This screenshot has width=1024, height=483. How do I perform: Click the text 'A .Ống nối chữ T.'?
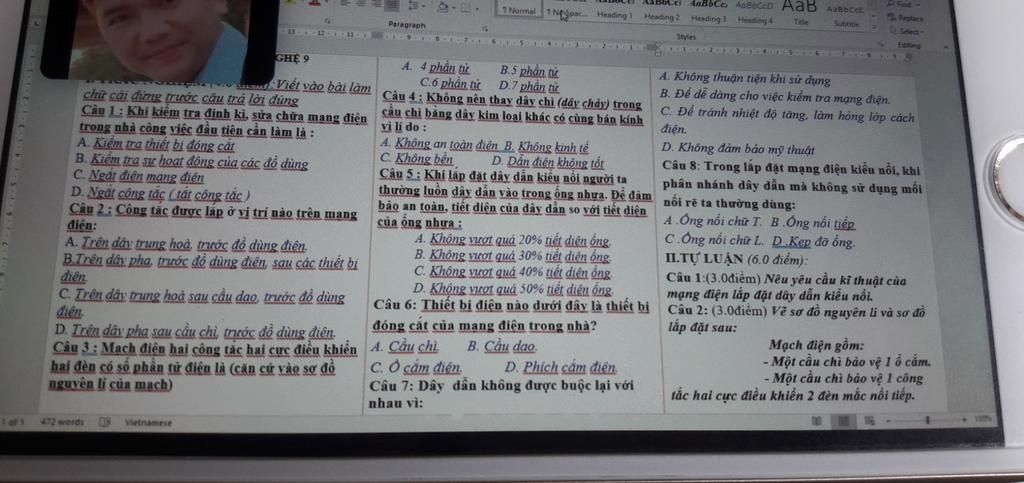(712, 223)
